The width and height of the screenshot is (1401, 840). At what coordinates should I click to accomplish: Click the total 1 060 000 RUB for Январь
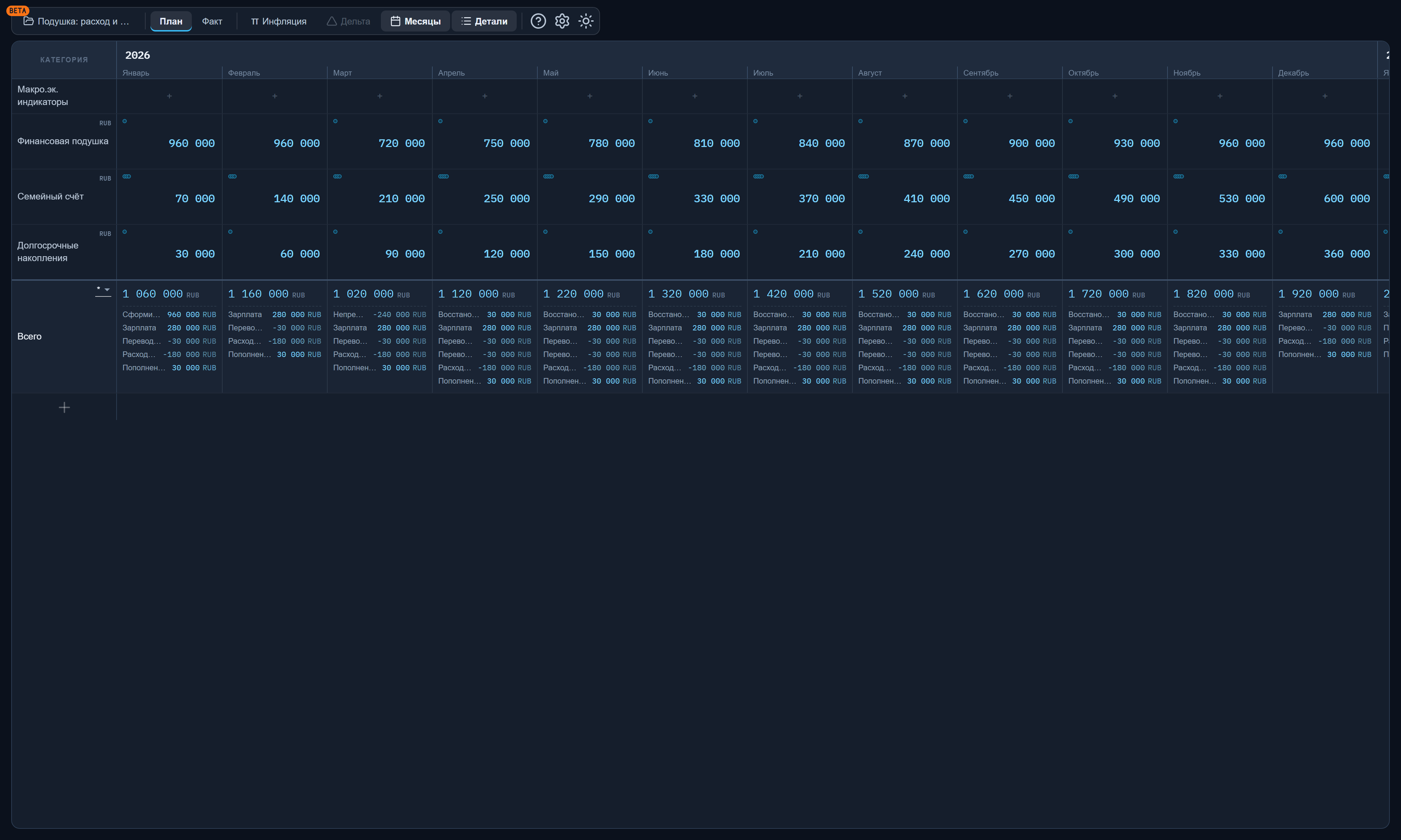click(161, 294)
